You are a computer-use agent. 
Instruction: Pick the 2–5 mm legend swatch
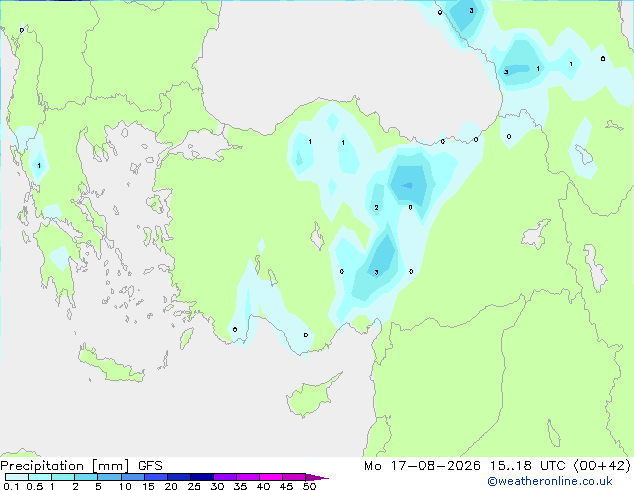coord(86,477)
